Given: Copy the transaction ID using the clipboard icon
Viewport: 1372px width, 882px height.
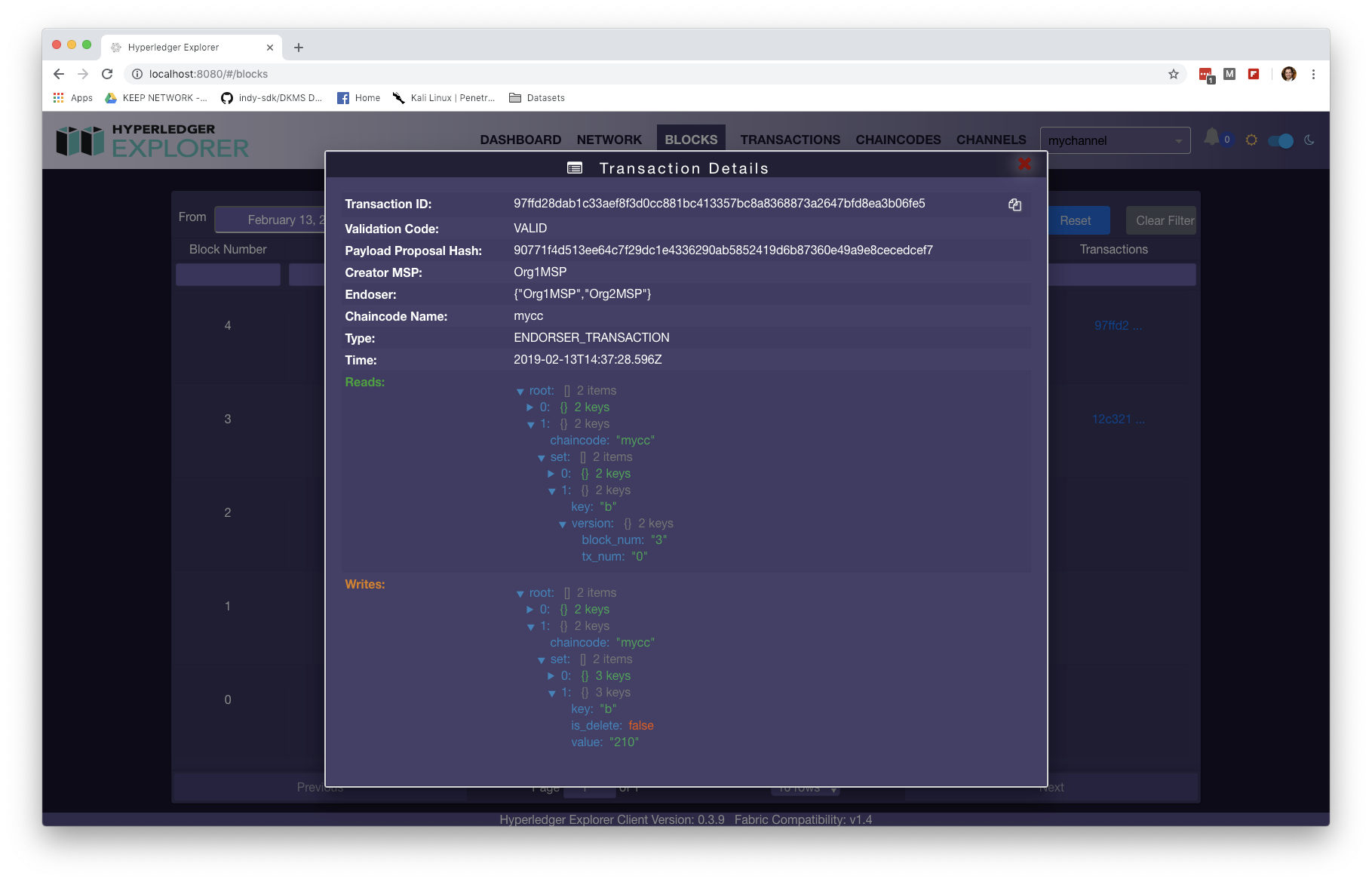Looking at the screenshot, I should (x=1014, y=204).
